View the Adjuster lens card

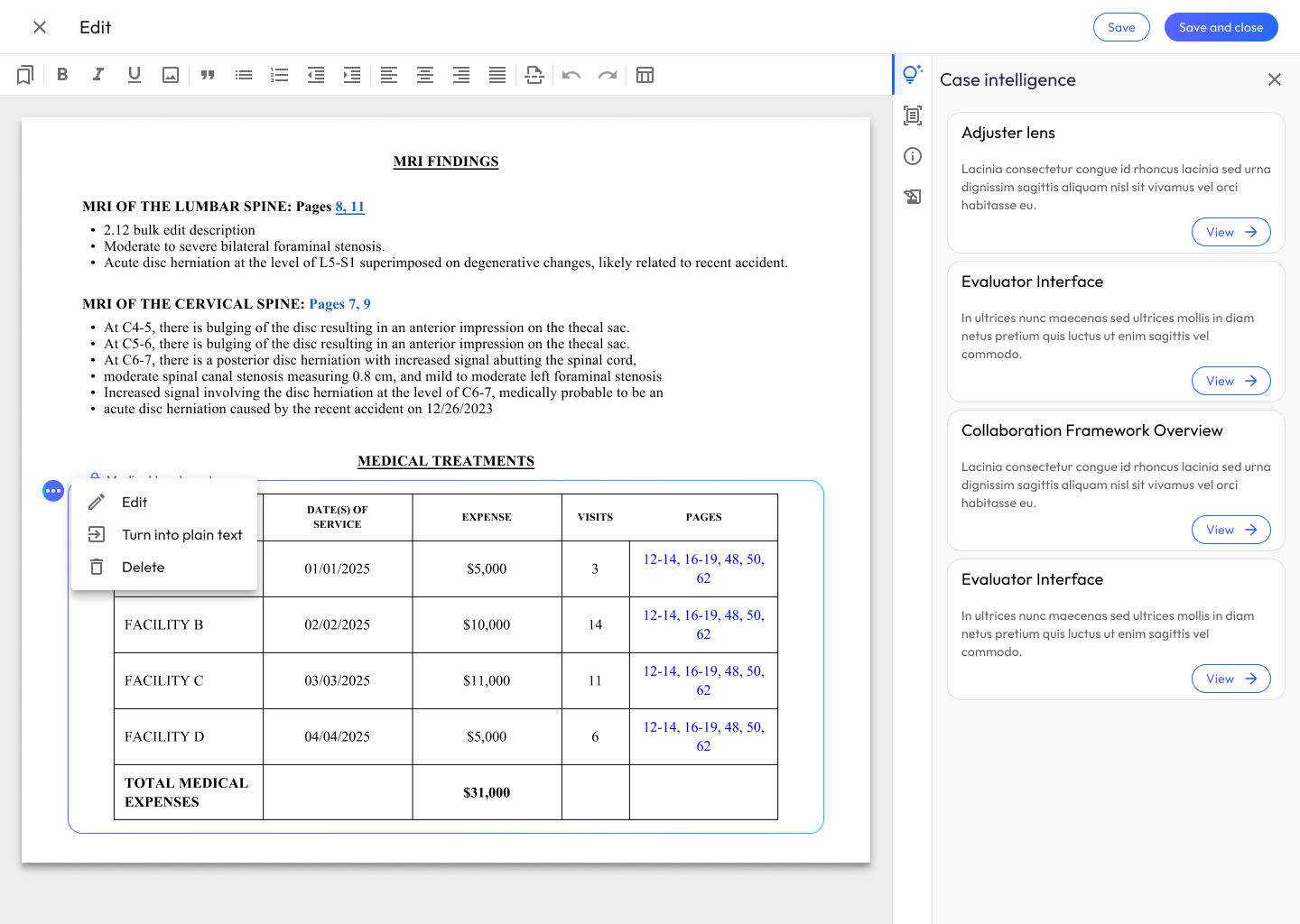coord(1230,232)
